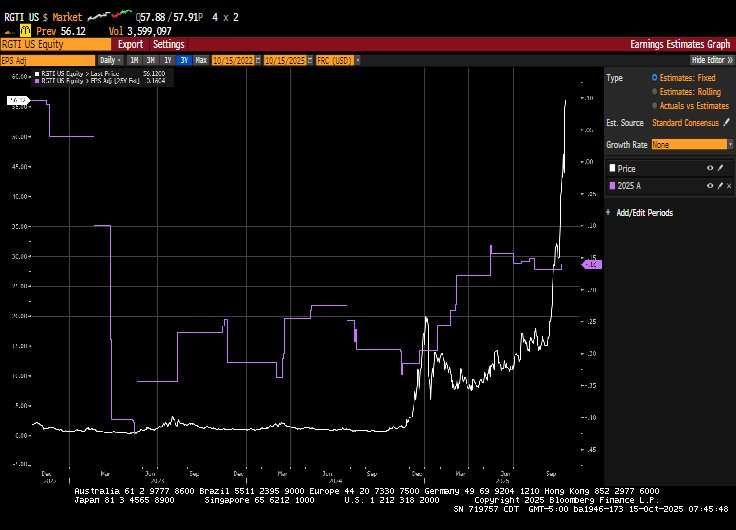Click the Growth Rate label

627,145
